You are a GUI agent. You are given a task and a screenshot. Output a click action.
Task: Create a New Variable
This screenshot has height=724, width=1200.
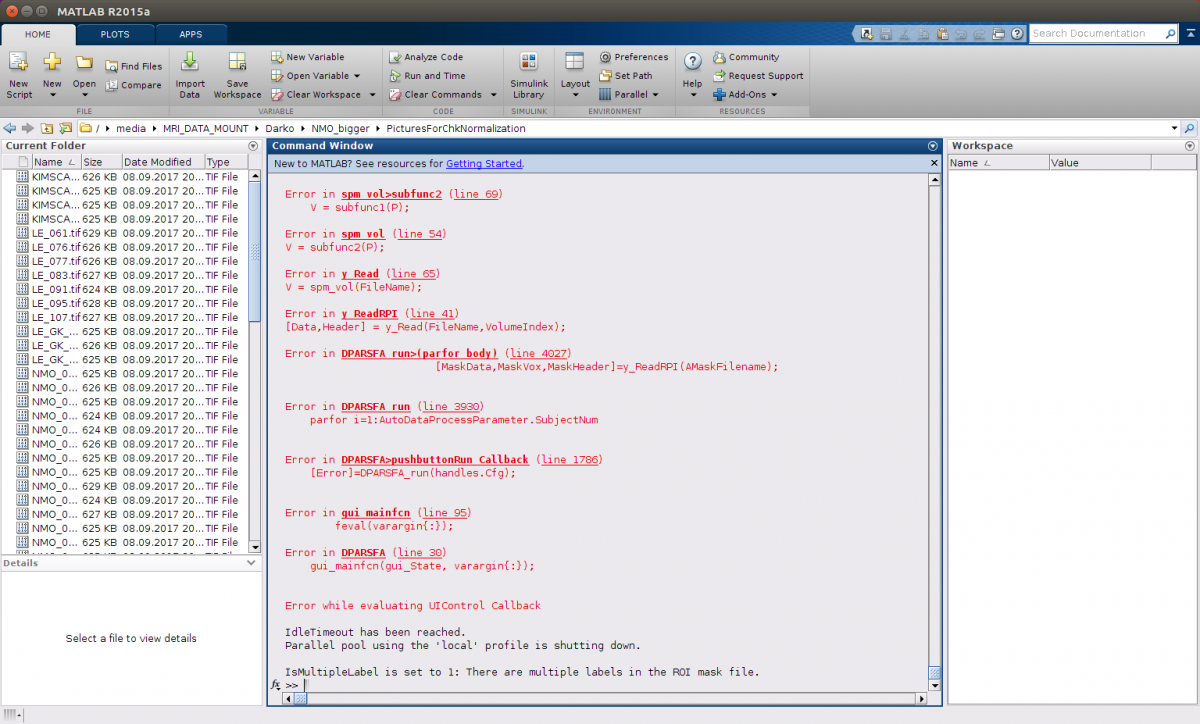[x=308, y=57]
